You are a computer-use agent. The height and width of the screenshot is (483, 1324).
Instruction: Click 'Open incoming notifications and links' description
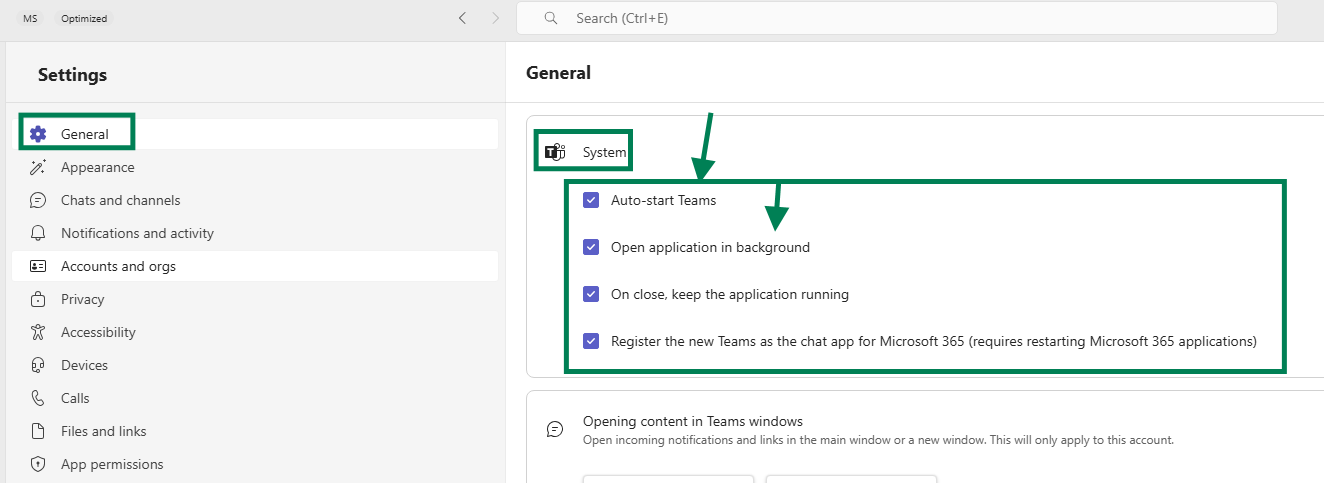click(x=878, y=440)
